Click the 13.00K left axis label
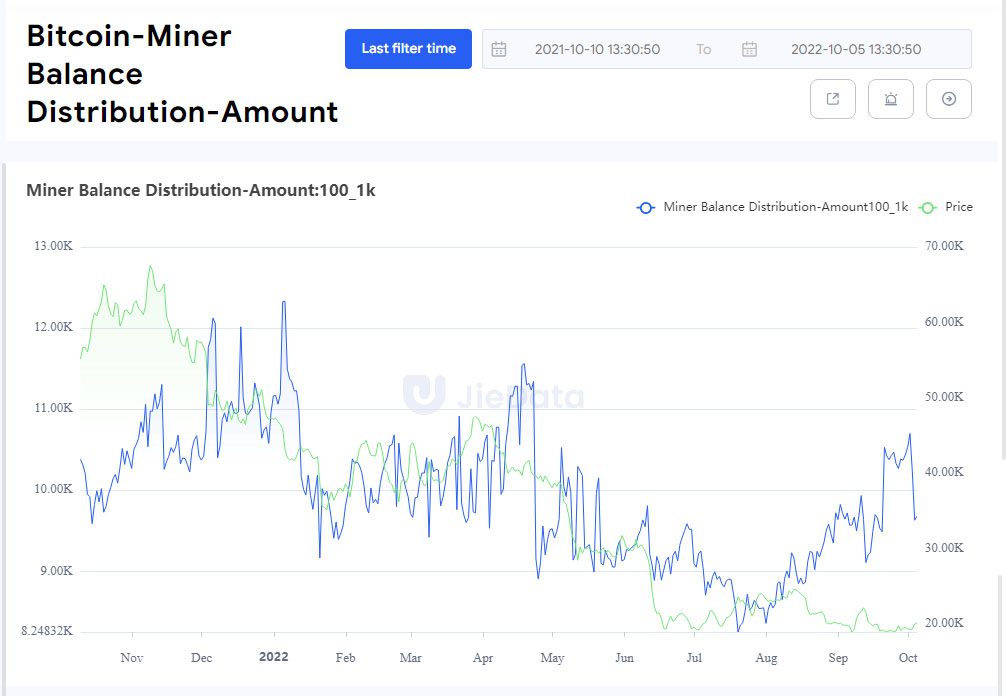Viewport: 1006px width, 696px height. pos(53,246)
